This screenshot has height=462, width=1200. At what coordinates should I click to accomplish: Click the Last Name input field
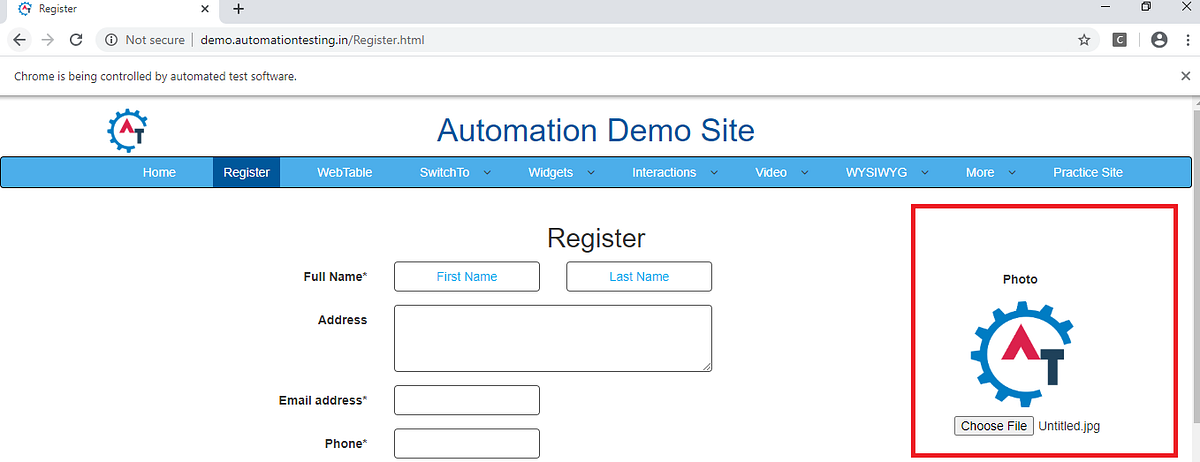click(639, 276)
